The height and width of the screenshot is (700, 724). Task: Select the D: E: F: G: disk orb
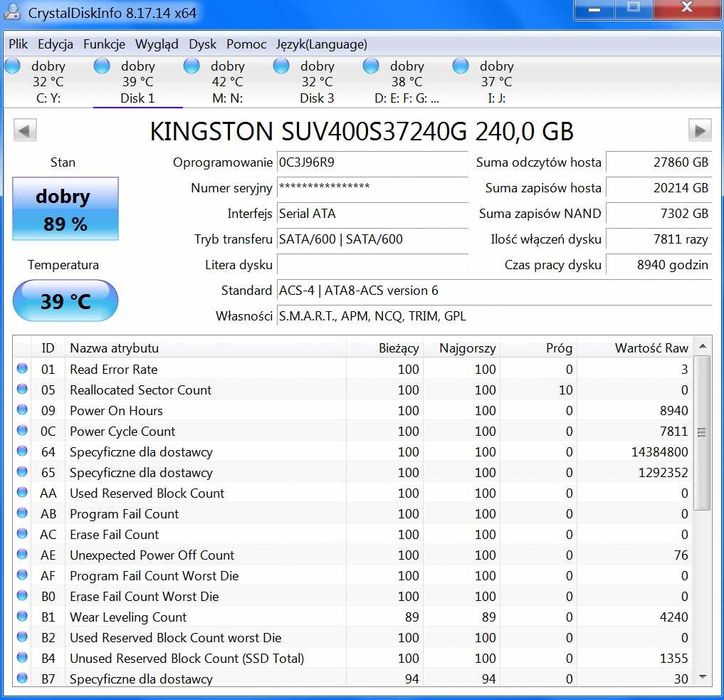[x=370, y=66]
